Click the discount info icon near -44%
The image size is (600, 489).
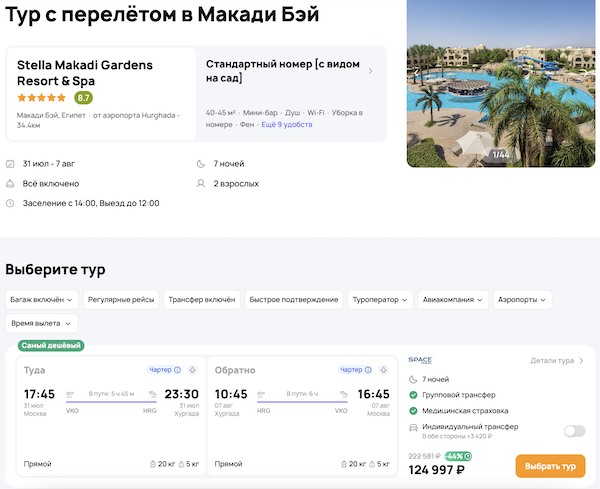click(x=468, y=456)
